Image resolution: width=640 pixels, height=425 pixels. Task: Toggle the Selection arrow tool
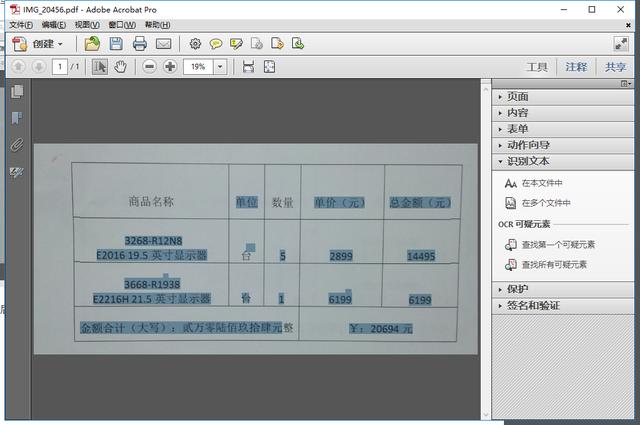coord(100,67)
